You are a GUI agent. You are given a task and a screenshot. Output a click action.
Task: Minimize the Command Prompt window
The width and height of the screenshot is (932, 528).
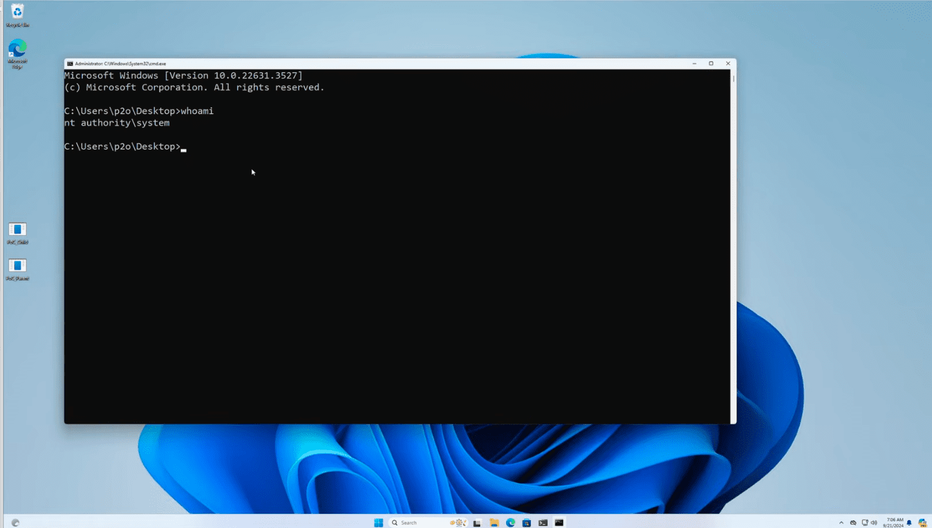[694, 64]
